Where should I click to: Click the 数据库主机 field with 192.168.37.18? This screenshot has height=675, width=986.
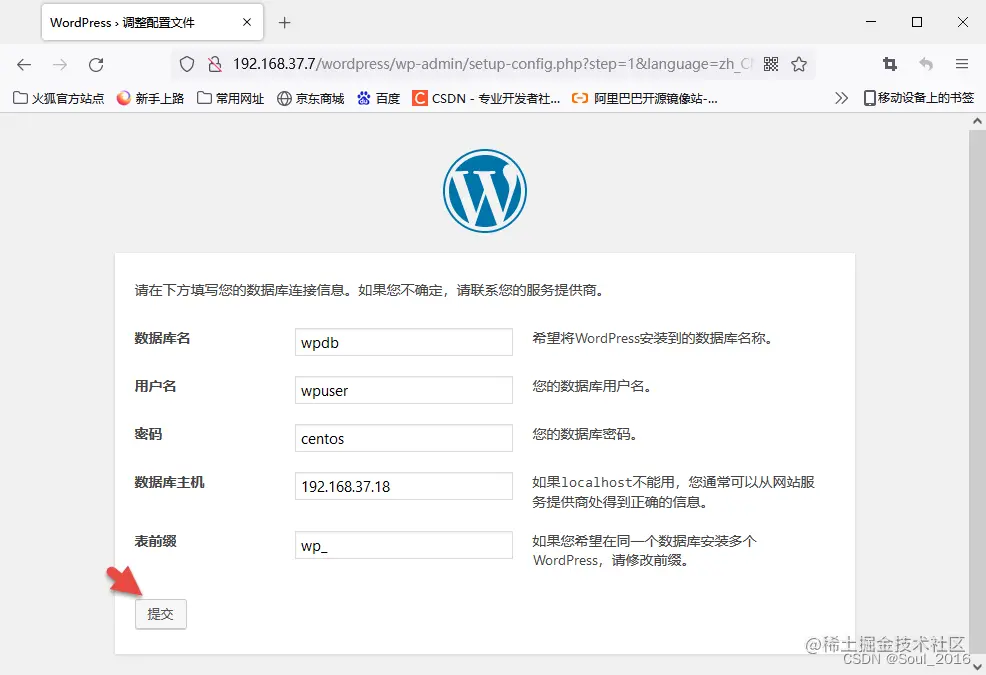point(404,486)
